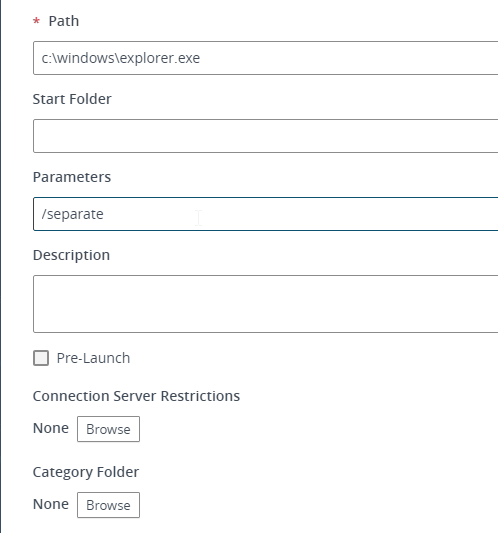Click the Category Folder heading
The height and width of the screenshot is (533, 498).
86,472
